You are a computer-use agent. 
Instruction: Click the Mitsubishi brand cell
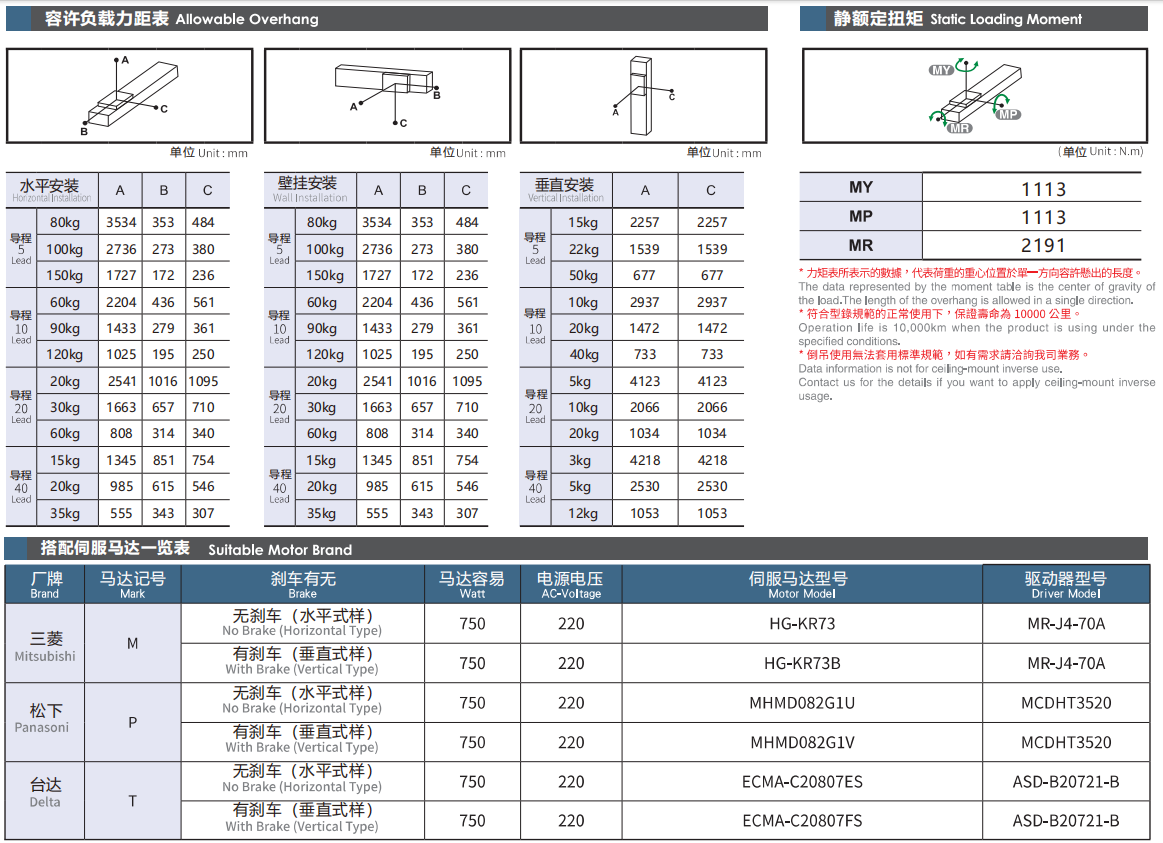point(45,645)
